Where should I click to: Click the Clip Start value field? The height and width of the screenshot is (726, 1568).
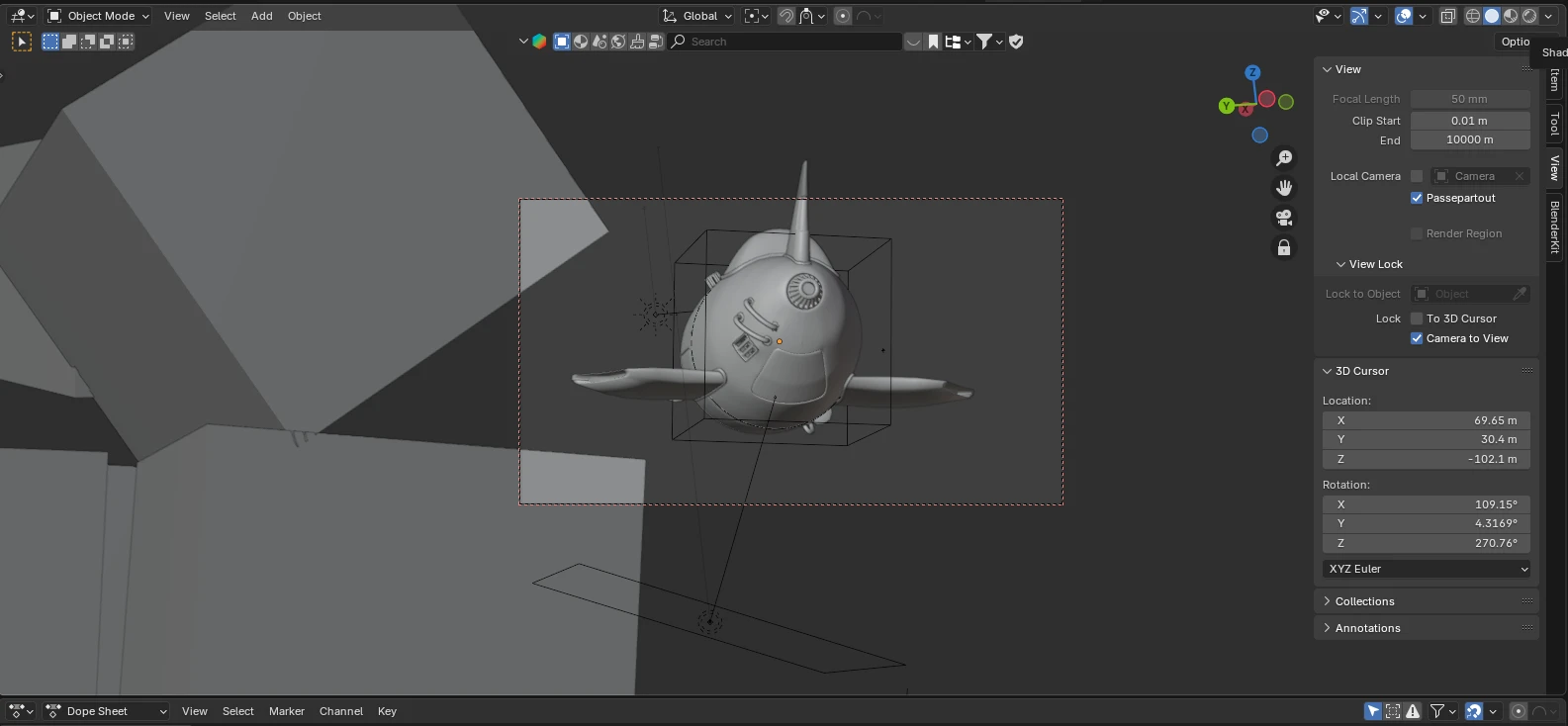click(x=1469, y=121)
